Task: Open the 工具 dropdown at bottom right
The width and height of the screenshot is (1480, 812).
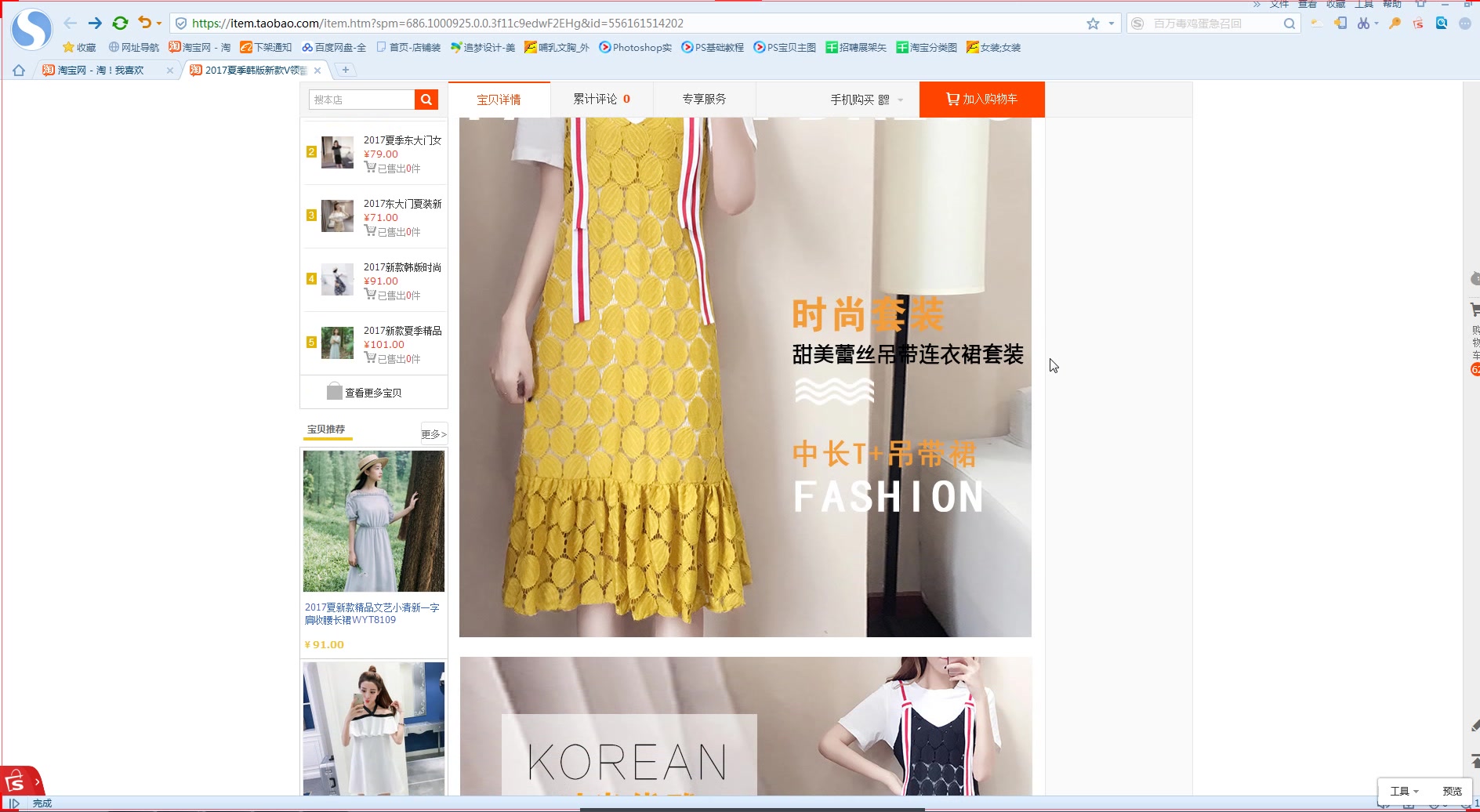Action: (1404, 791)
